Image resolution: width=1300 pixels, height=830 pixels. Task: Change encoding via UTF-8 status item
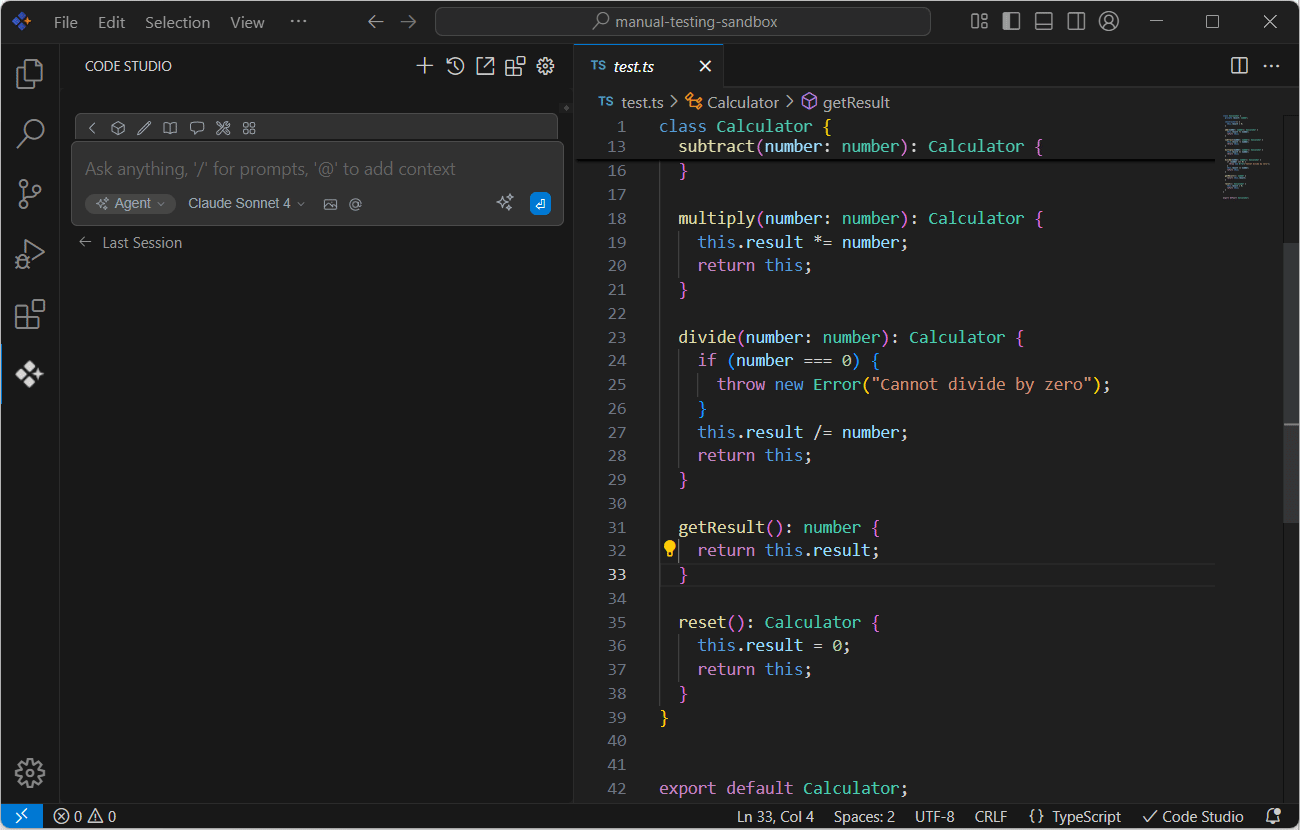click(935, 817)
